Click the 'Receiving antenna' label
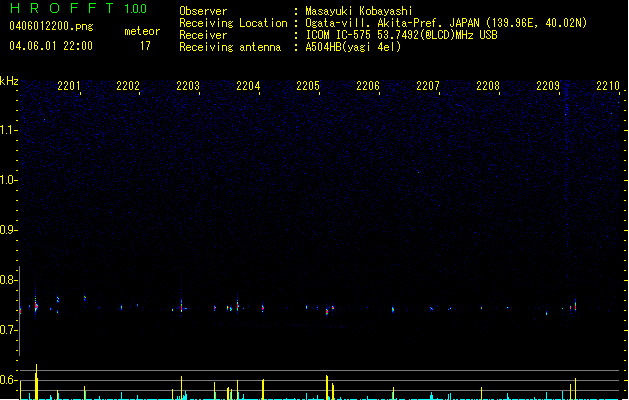The height and width of the screenshot is (400, 629). pyautogui.click(x=230, y=47)
